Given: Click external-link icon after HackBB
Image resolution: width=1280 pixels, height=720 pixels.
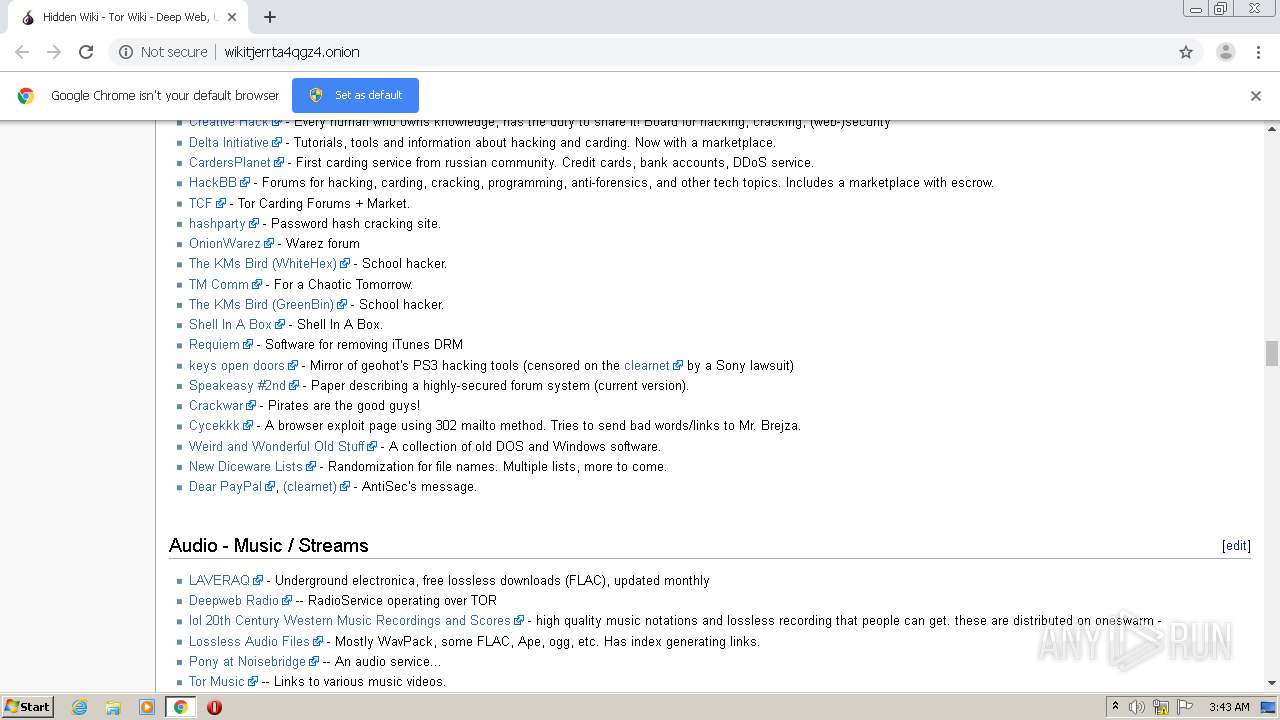Looking at the screenshot, I should (x=245, y=183).
